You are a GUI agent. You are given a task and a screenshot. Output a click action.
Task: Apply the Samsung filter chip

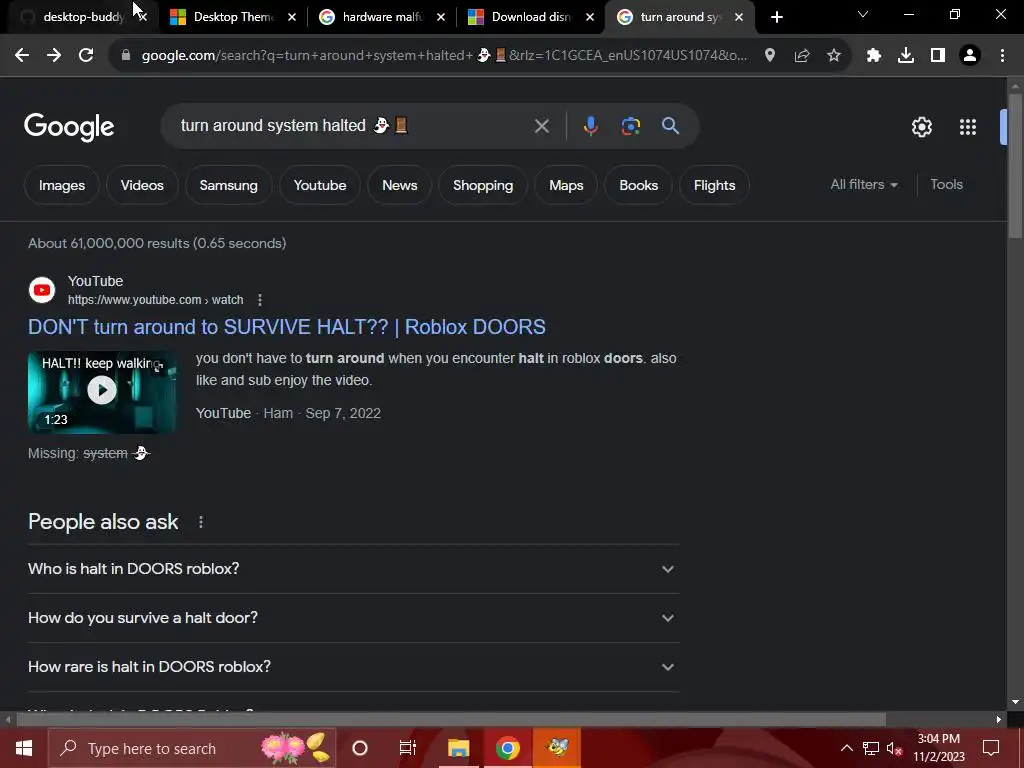coord(229,185)
